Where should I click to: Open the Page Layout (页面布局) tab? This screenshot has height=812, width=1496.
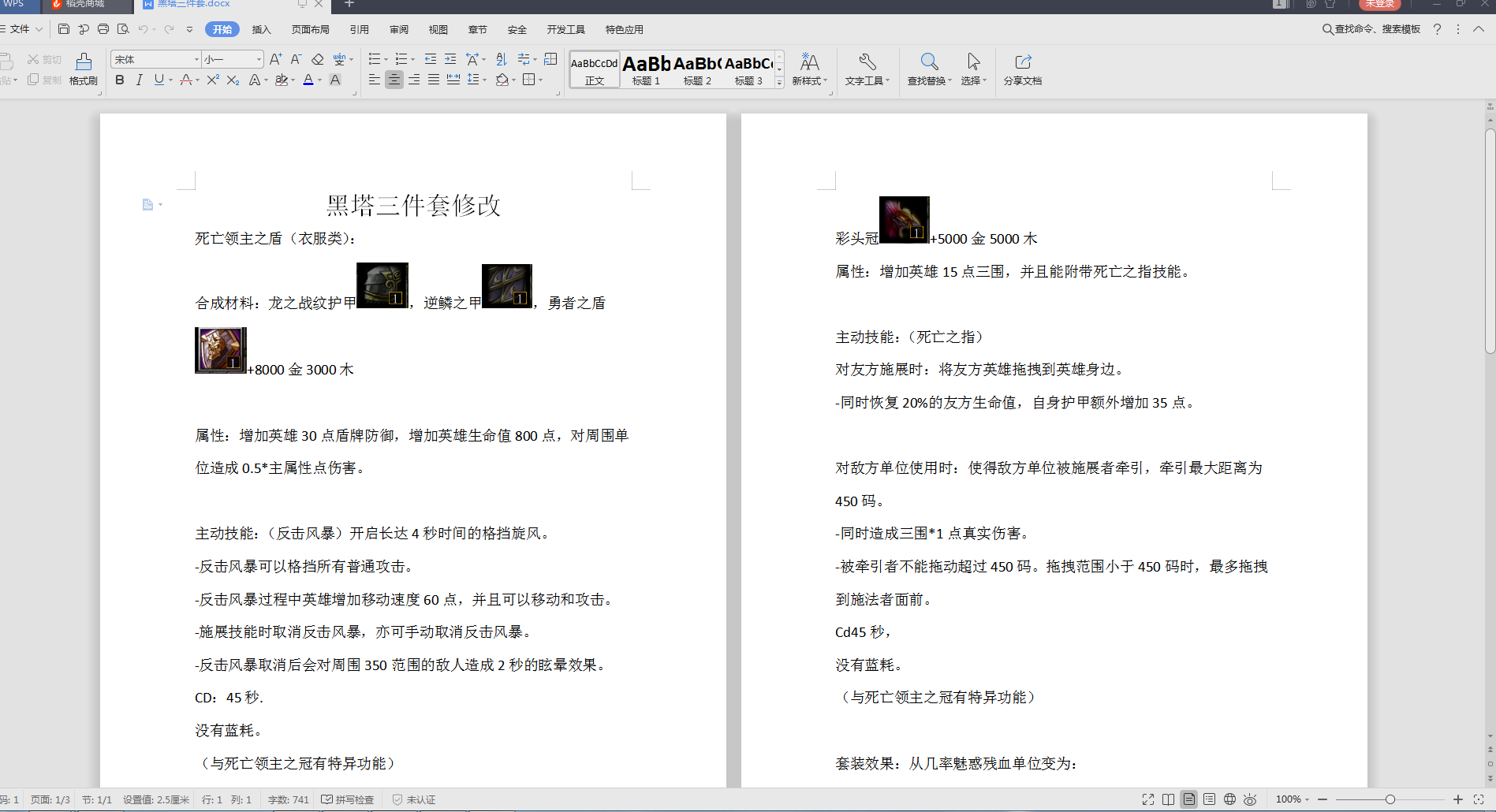(311, 29)
